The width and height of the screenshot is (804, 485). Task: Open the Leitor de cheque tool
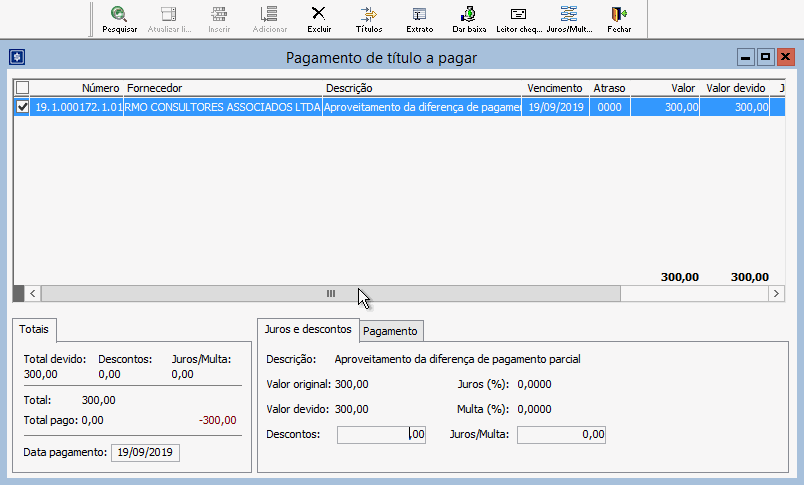[x=518, y=18]
